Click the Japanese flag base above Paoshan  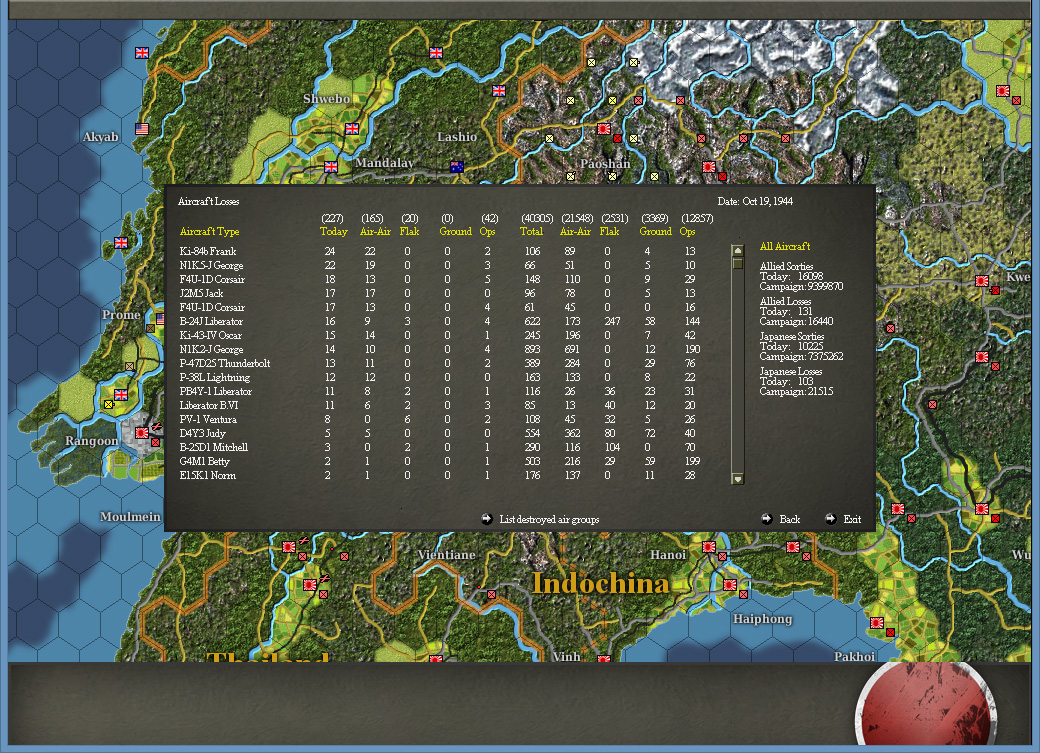(604, 129)
